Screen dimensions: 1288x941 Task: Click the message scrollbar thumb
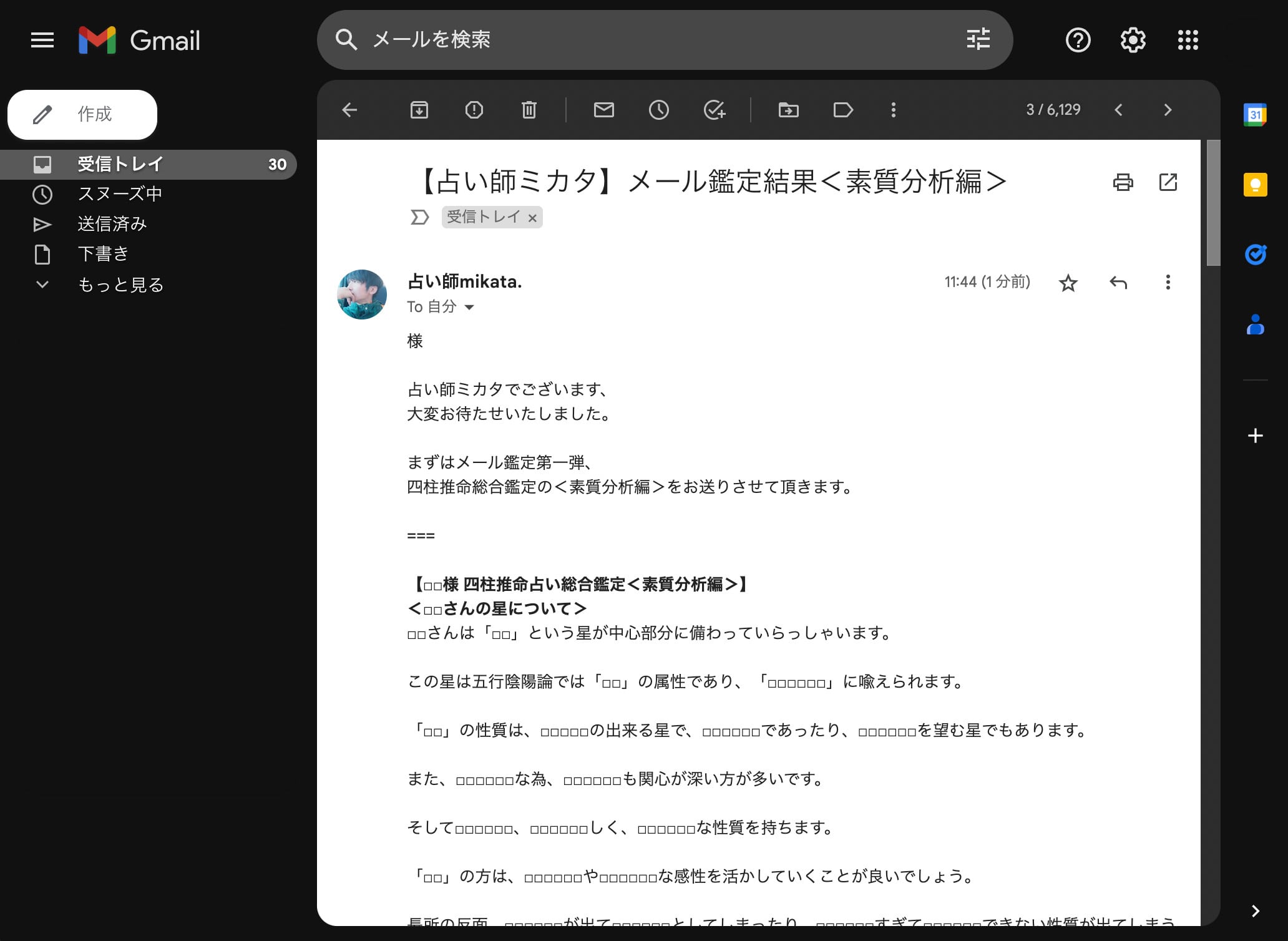1212,203
